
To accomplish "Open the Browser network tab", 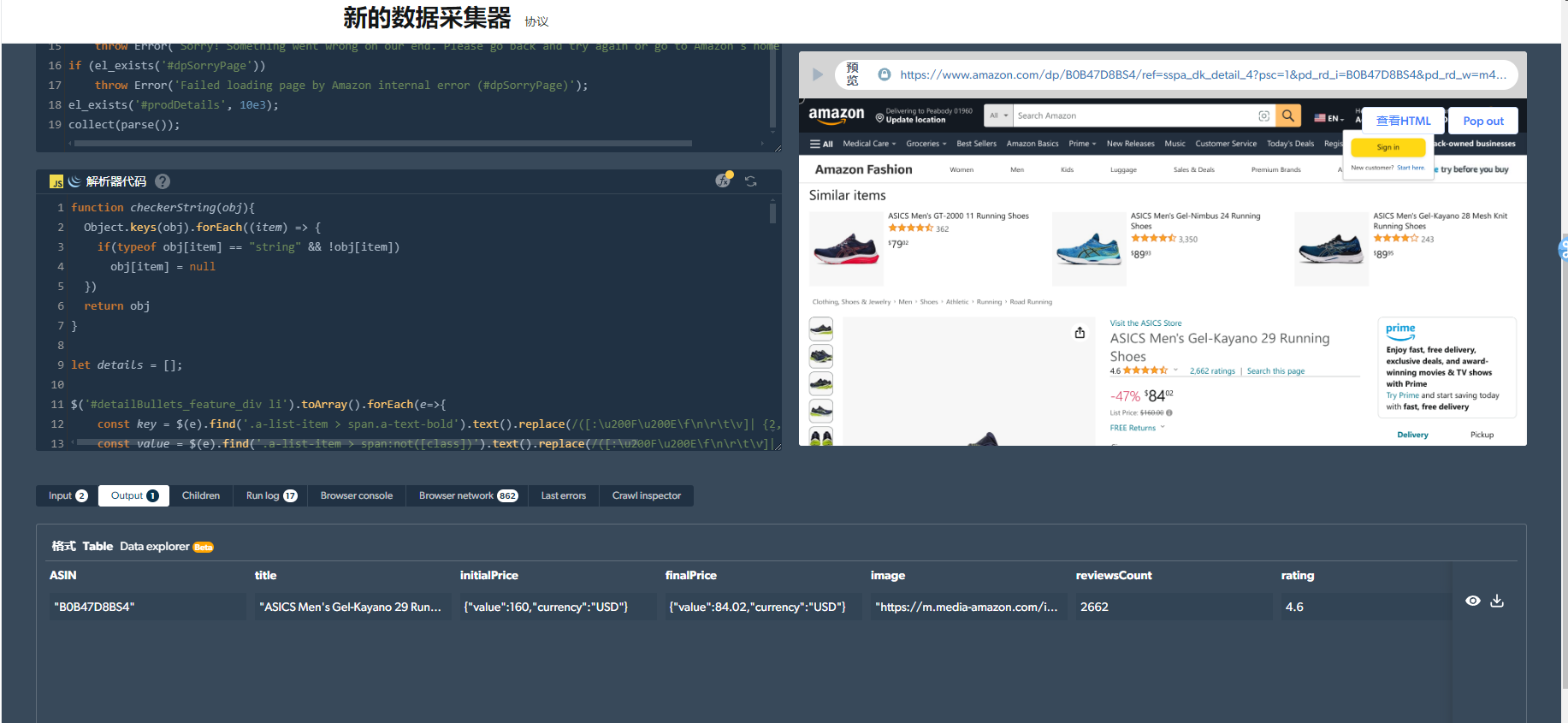I will (x=468, y=495).
